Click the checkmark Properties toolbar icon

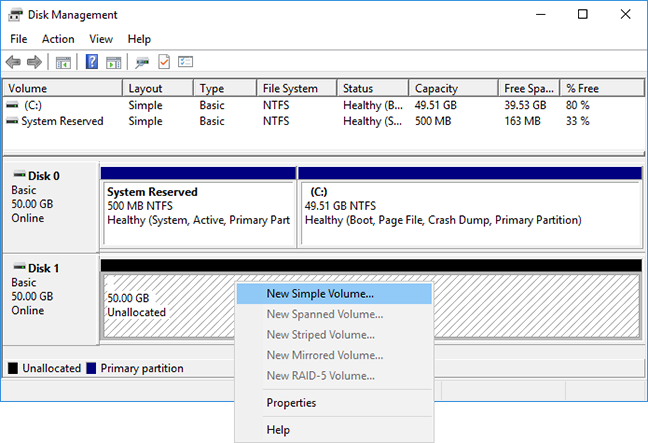coord(164,62)
